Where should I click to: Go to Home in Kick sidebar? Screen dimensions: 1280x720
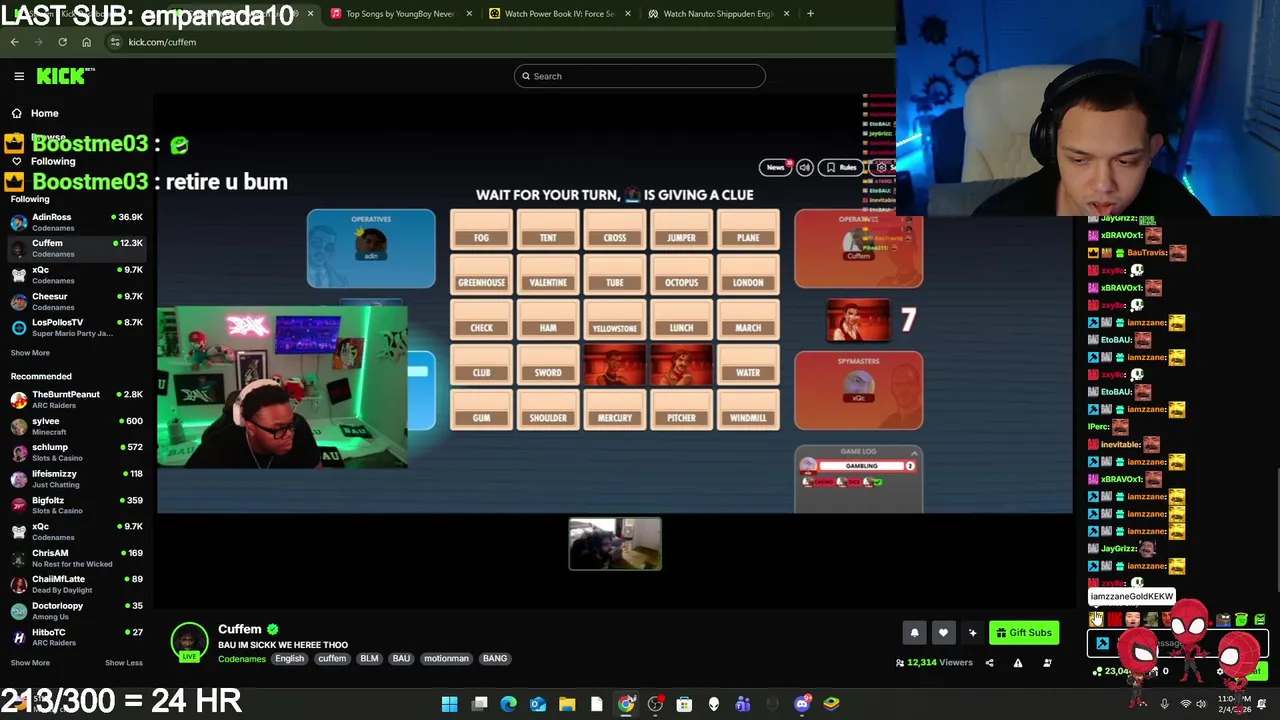click(44, 113)
